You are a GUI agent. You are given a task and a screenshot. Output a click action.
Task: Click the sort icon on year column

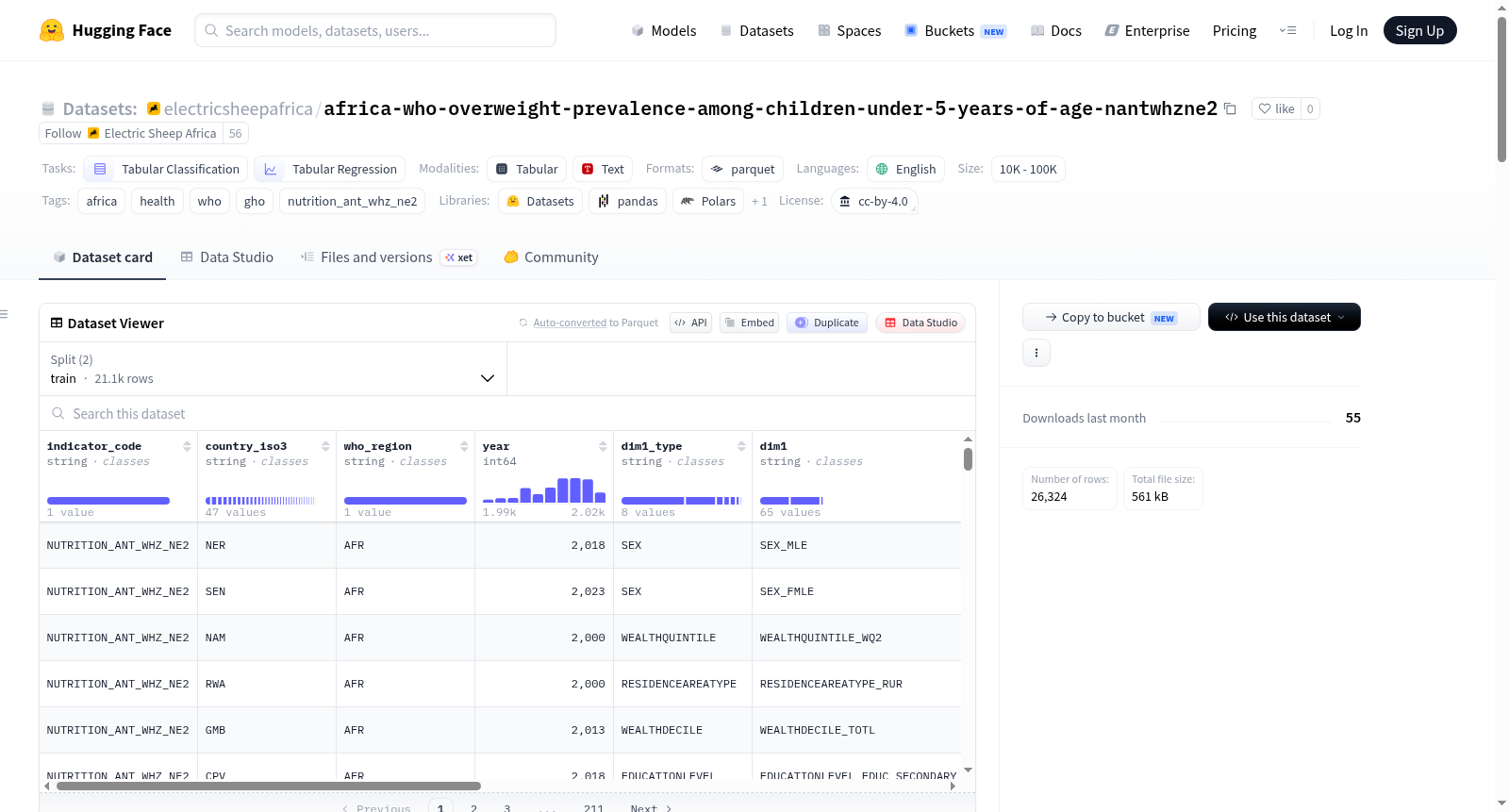coord(603,446)
